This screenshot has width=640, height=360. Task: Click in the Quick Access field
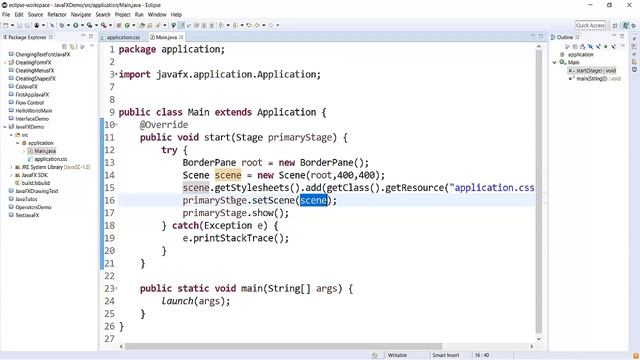590,25
